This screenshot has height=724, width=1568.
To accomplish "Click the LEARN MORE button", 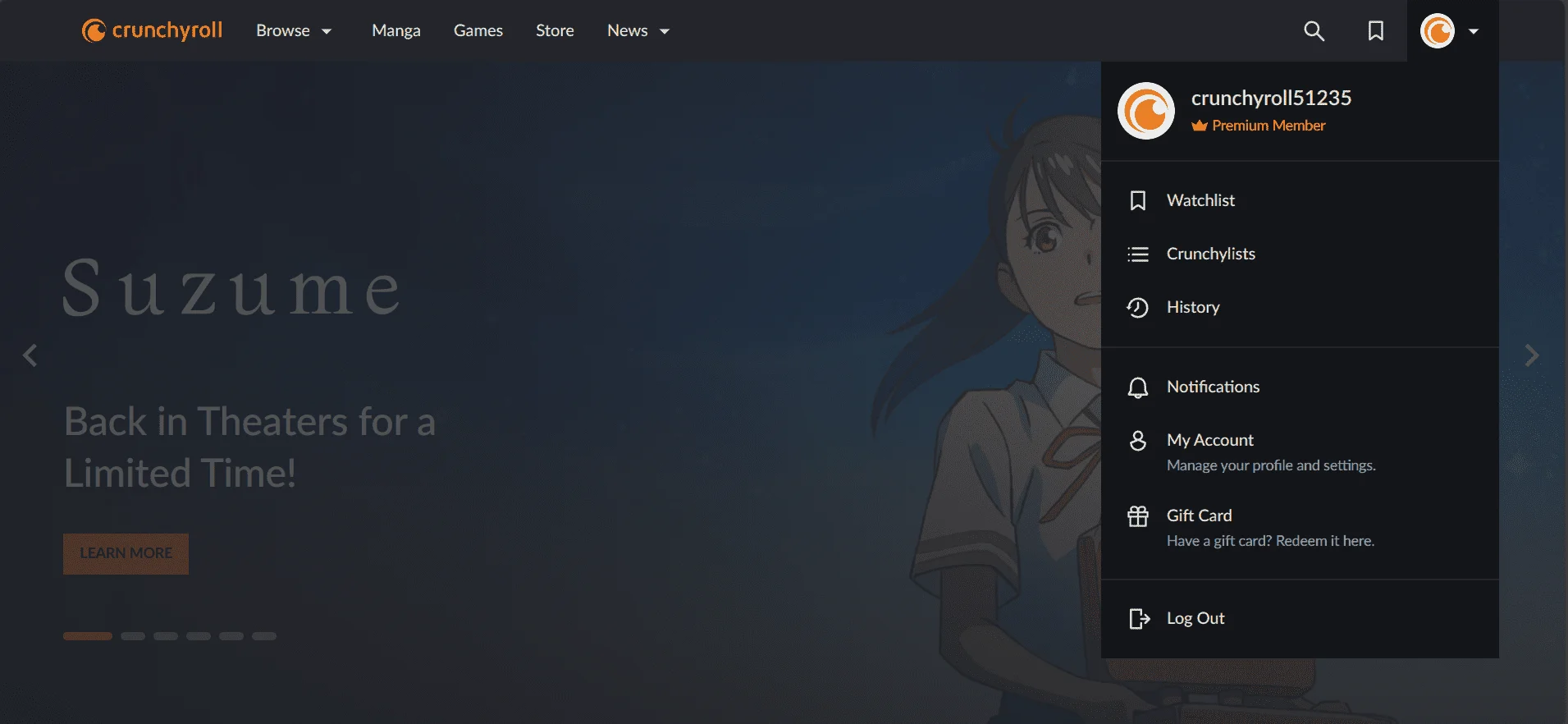I will (x=126, y=553).
